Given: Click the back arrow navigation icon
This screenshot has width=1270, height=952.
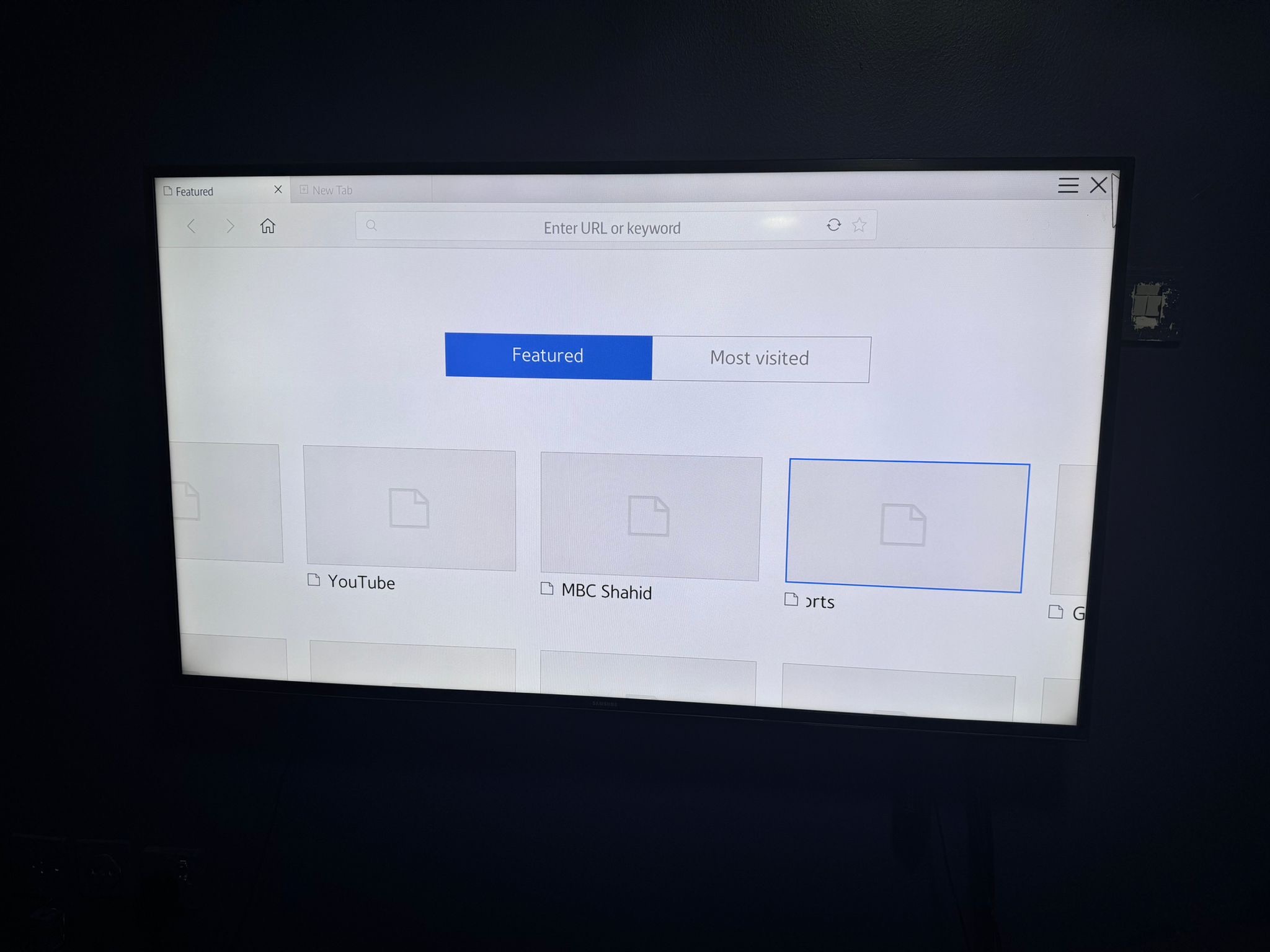Looking at the screenshot, I should 192,226.
